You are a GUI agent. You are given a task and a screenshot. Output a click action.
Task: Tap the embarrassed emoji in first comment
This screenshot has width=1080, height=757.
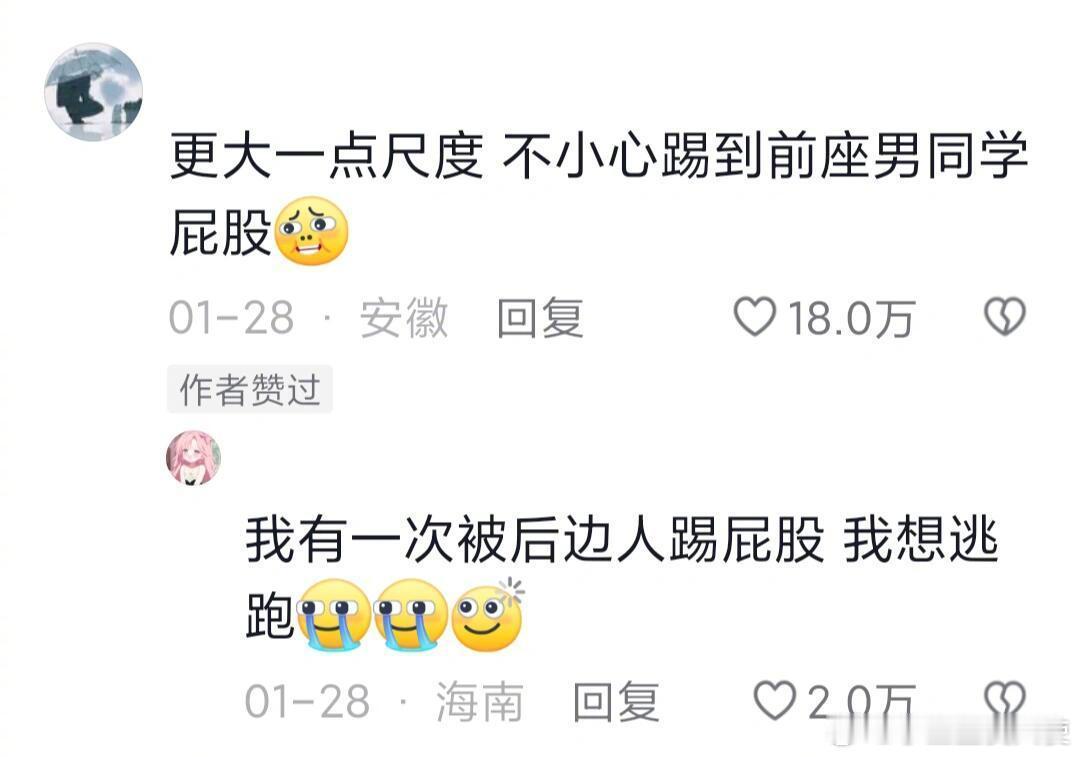click(311, 231)
